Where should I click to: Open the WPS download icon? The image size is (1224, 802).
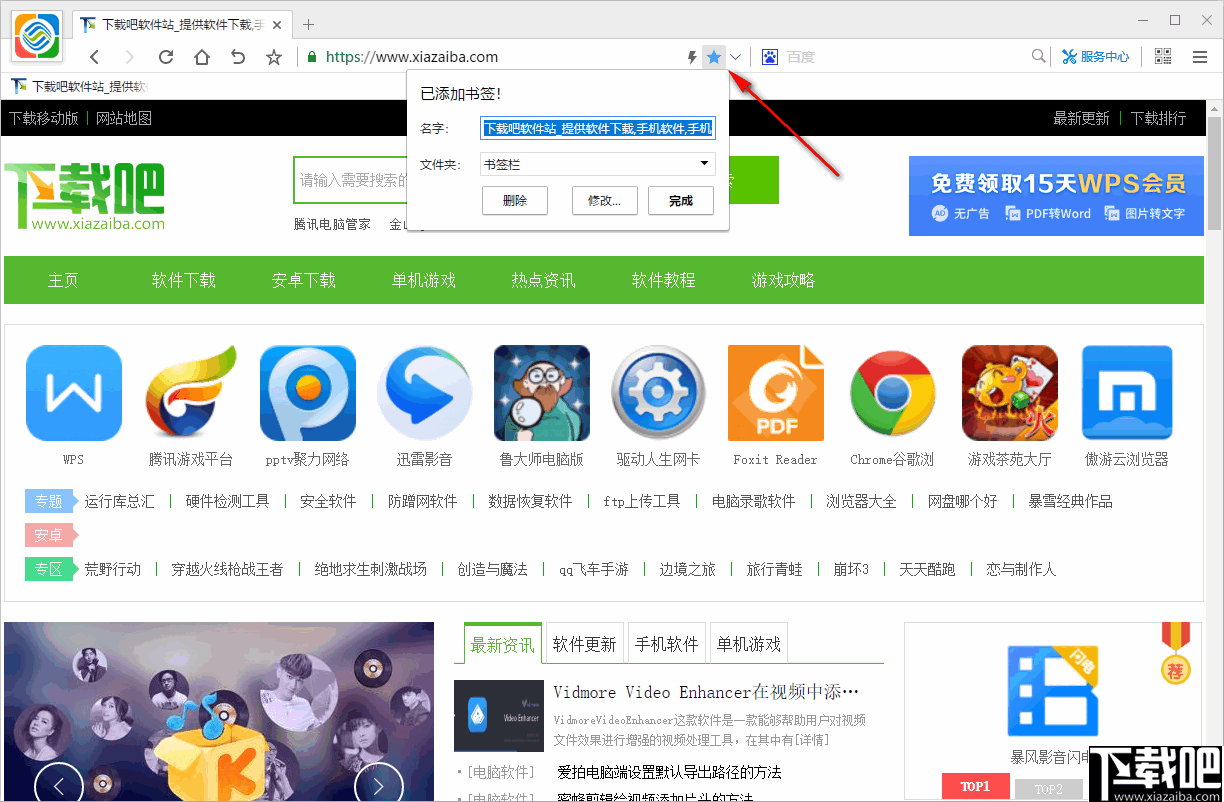[74, 393]
